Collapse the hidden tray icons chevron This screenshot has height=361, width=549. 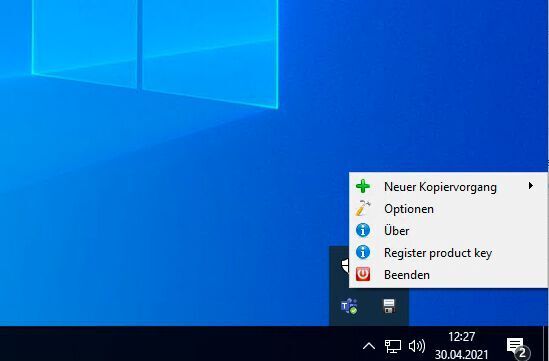click(369, 347)
